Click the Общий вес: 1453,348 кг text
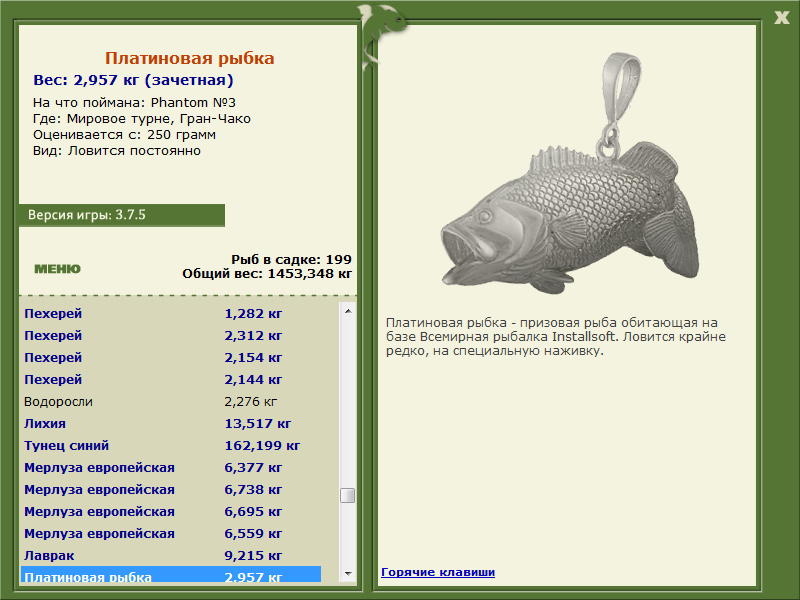Screen dimensions: 800x600 point(267,273)
